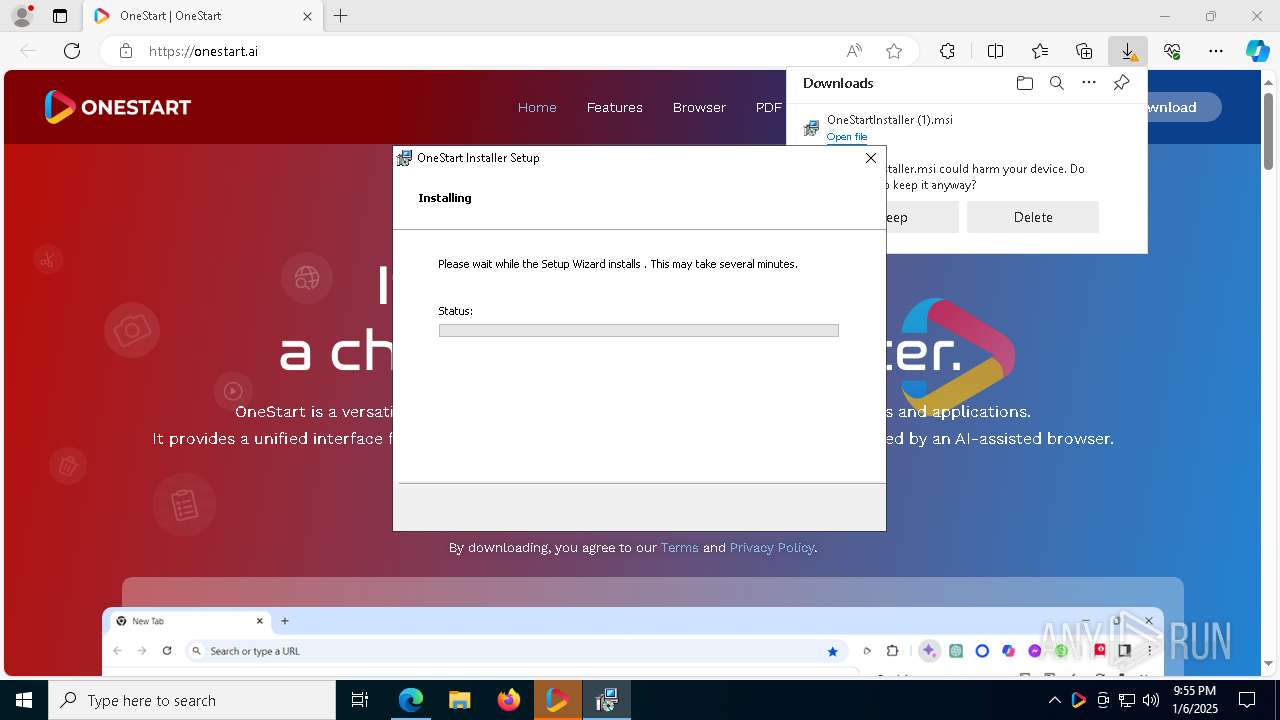Open Read aloud in address bar
This screenshot has height=720, width=1280.
tap(854, 51)
